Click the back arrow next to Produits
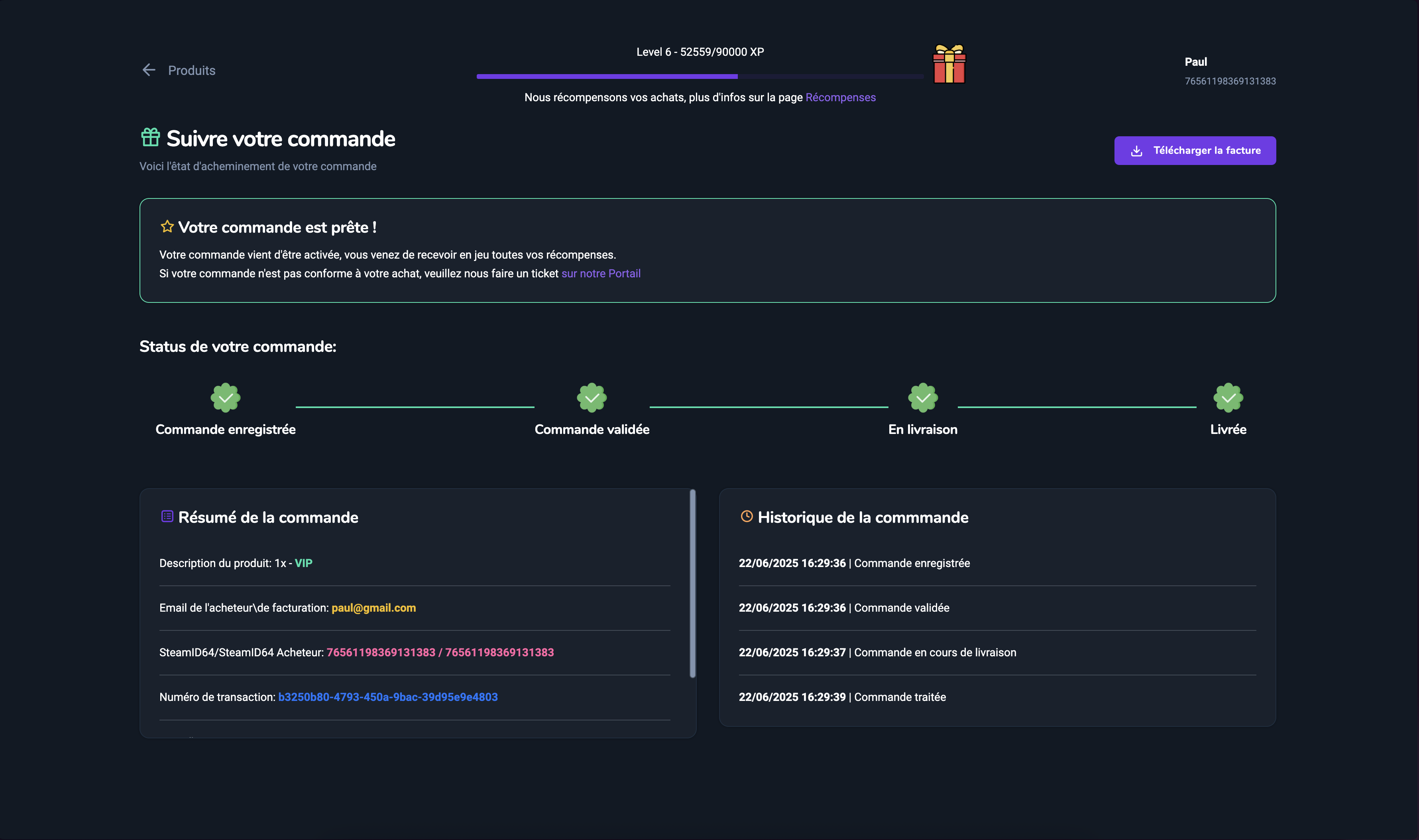Image resolution: width=1419 pixels, height=840 pixels. point(149,70)
